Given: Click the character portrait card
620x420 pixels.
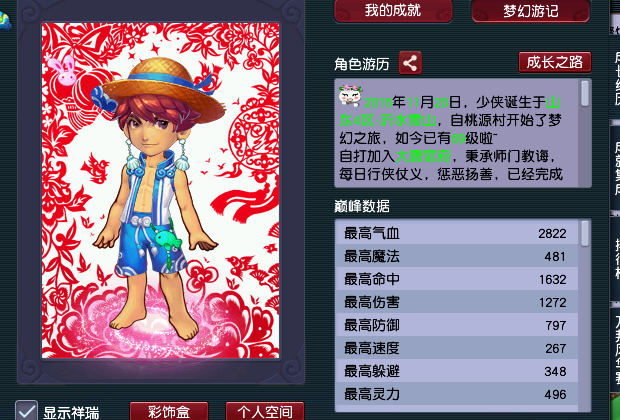Looking at the screenshot, I should (161, 190).
